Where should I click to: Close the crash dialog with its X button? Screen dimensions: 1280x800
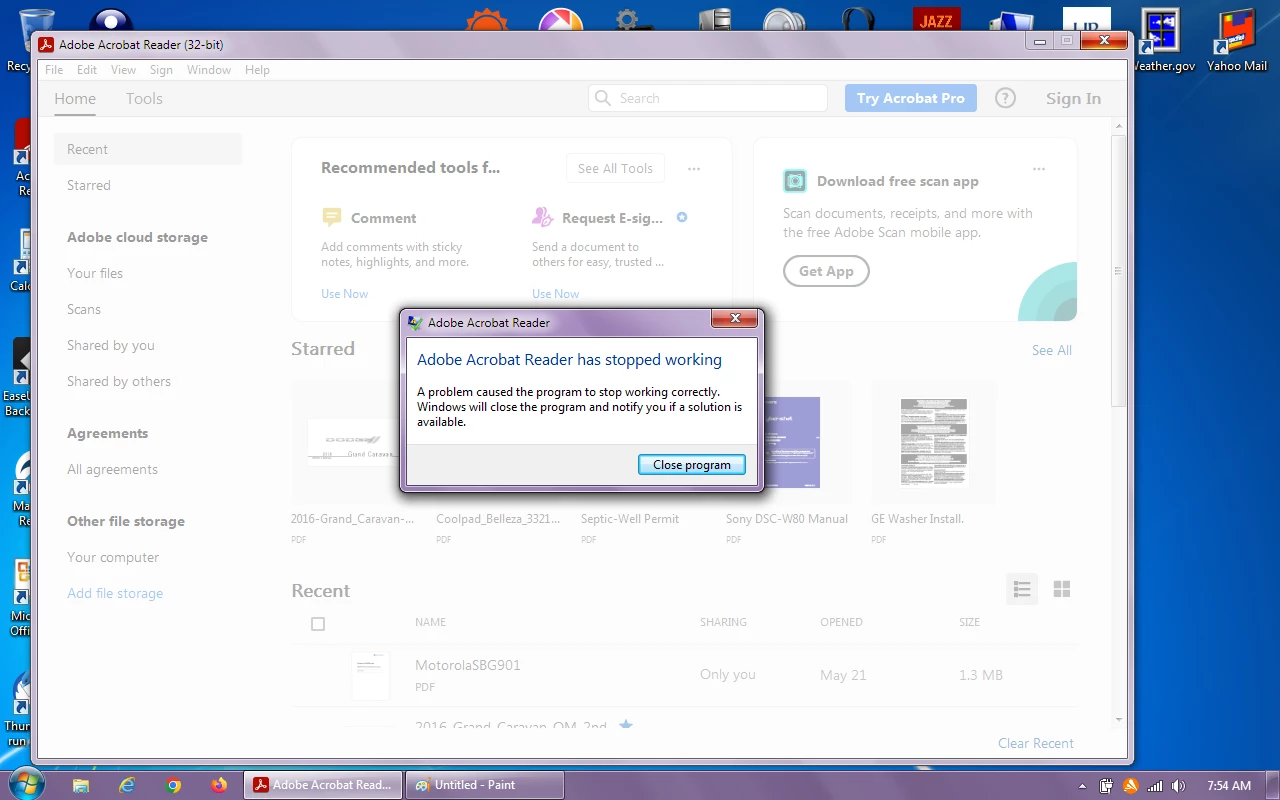click(735, 319)
